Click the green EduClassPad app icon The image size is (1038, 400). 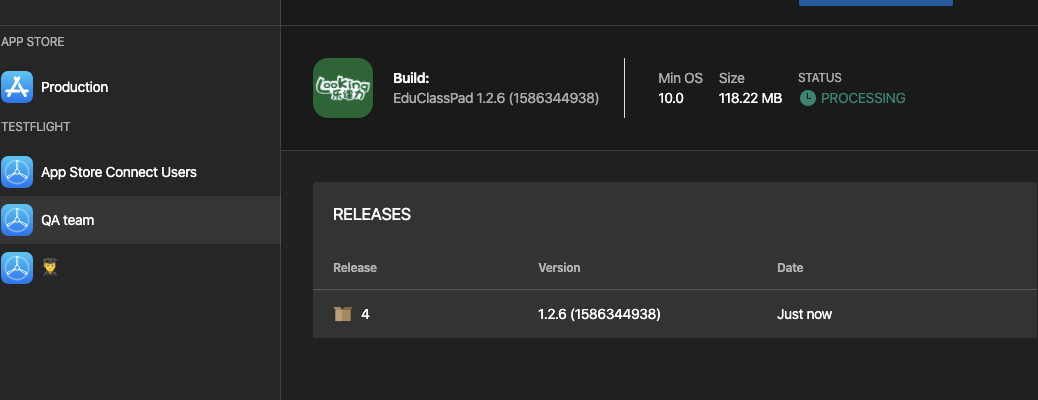(343, 87)
